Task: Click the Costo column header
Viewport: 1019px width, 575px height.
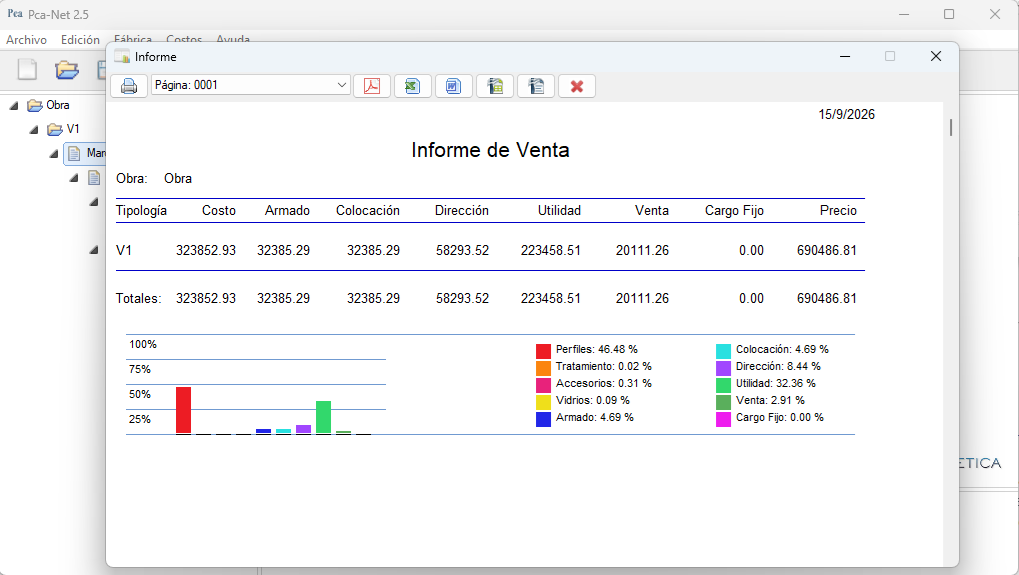Action: [218, 211]
